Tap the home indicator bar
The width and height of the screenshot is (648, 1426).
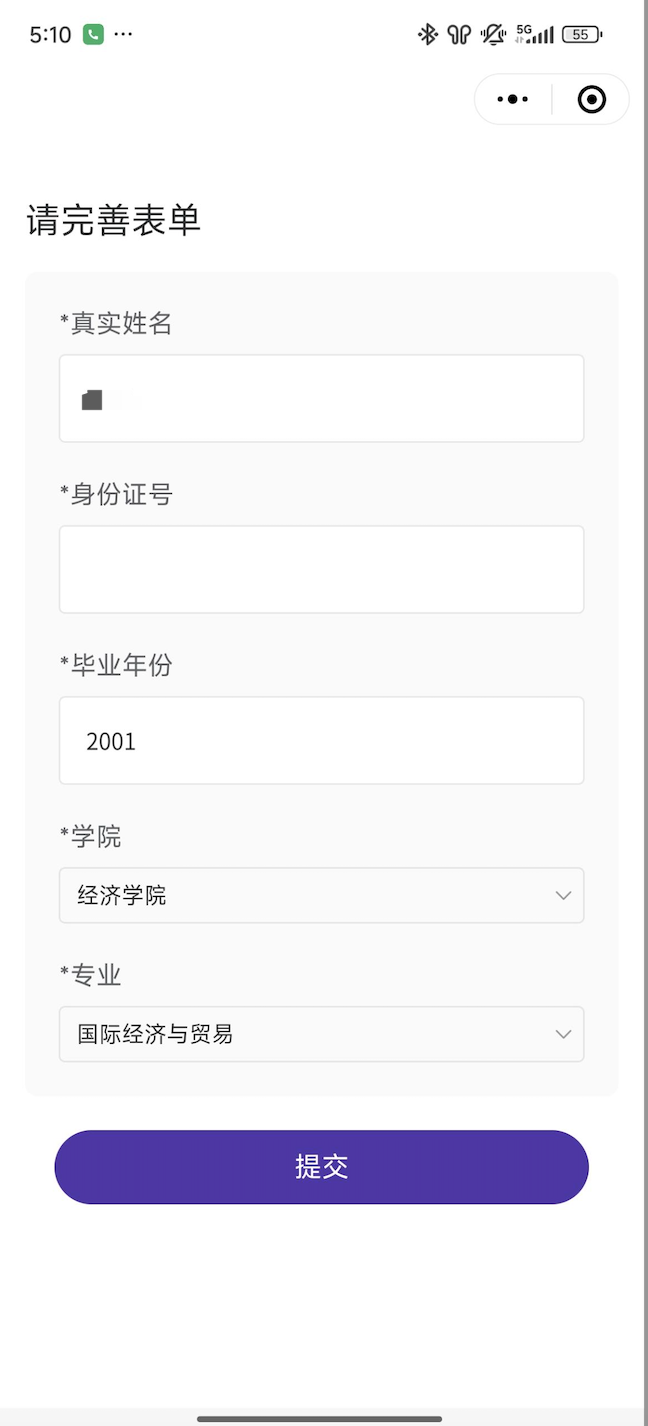point(320,1418)
